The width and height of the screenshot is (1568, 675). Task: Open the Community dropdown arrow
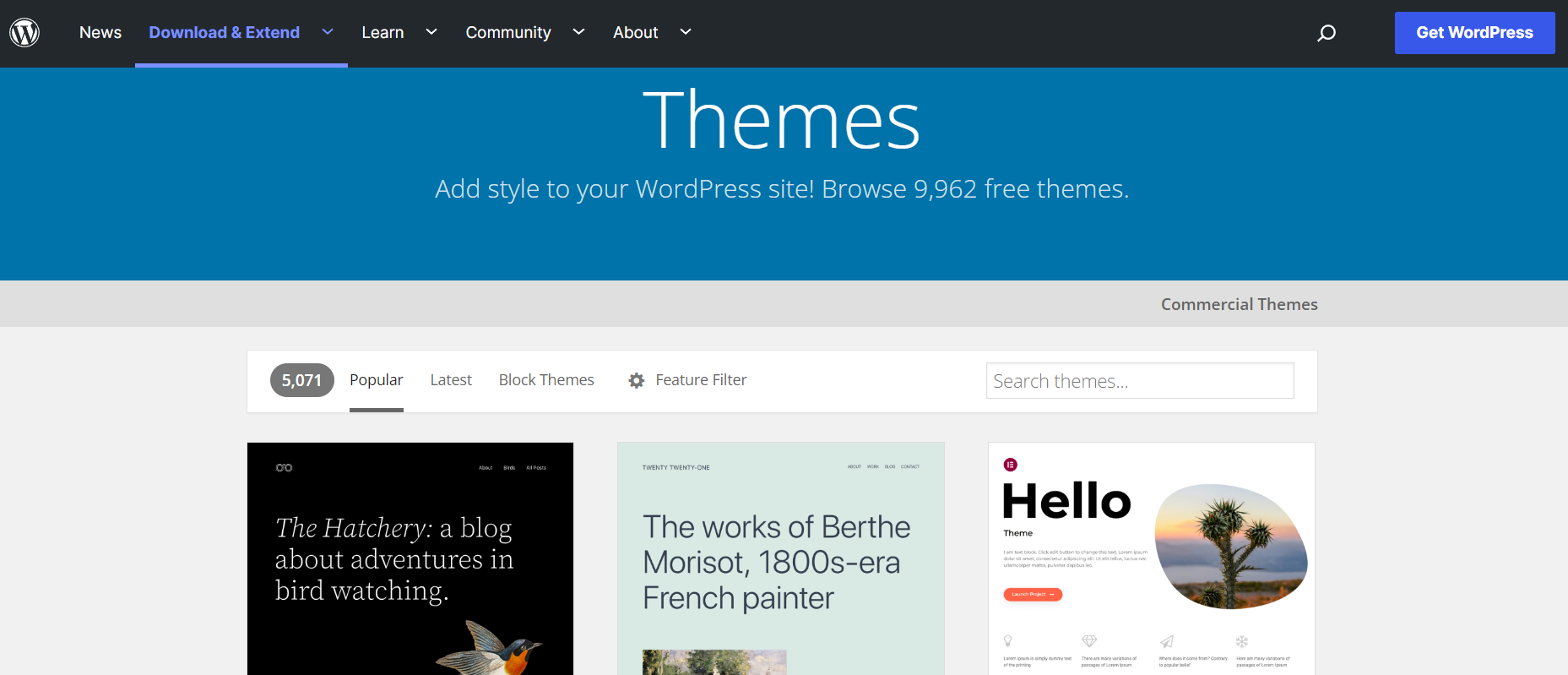point(578,32)
